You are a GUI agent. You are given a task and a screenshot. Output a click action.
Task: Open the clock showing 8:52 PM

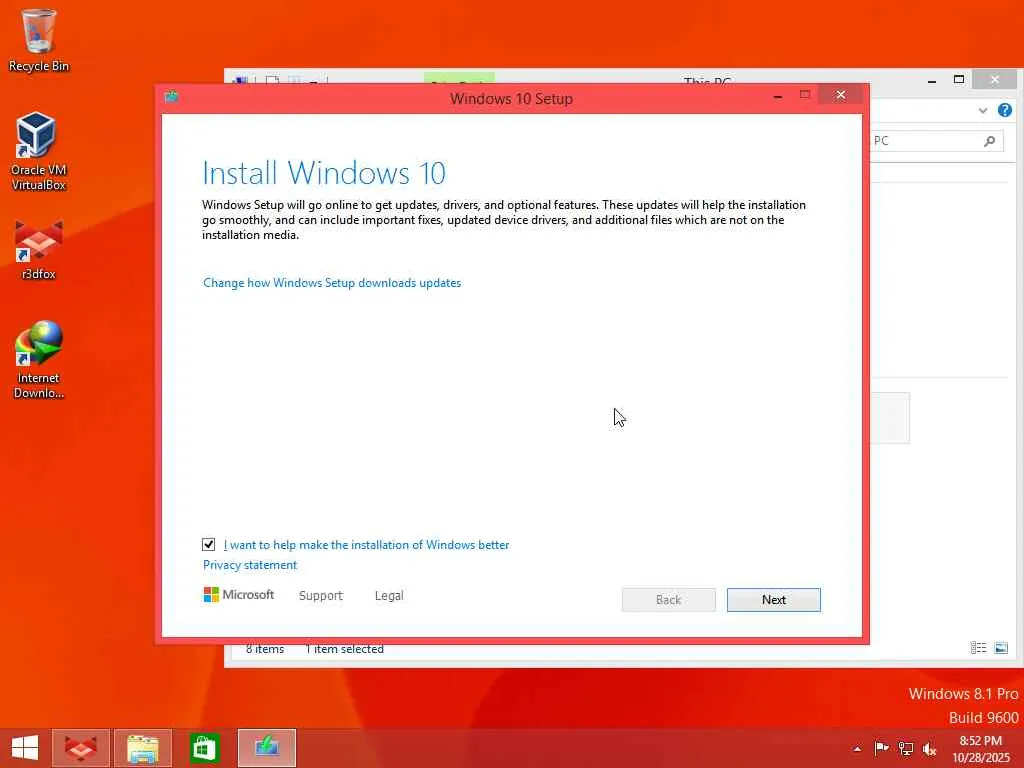coord(980,749)
